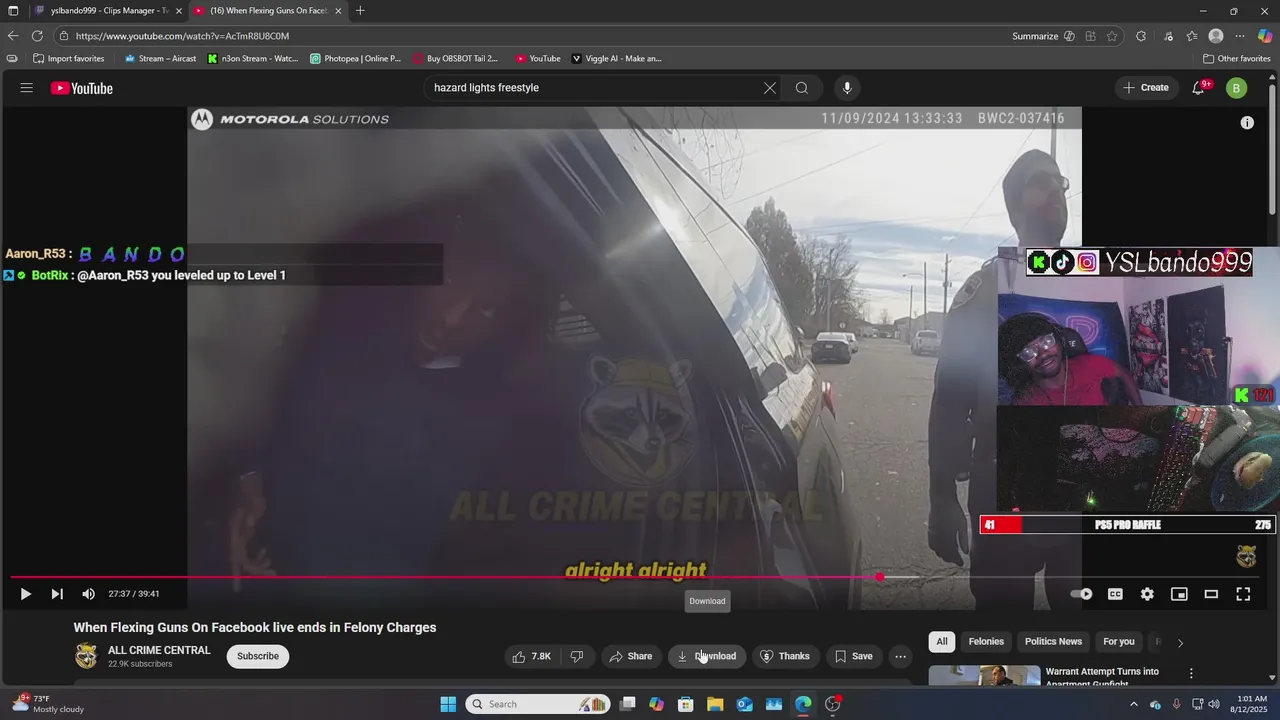Click the Create button
The width and height of the screenshot is (1280, 720).
click(x=1146, y=88)
